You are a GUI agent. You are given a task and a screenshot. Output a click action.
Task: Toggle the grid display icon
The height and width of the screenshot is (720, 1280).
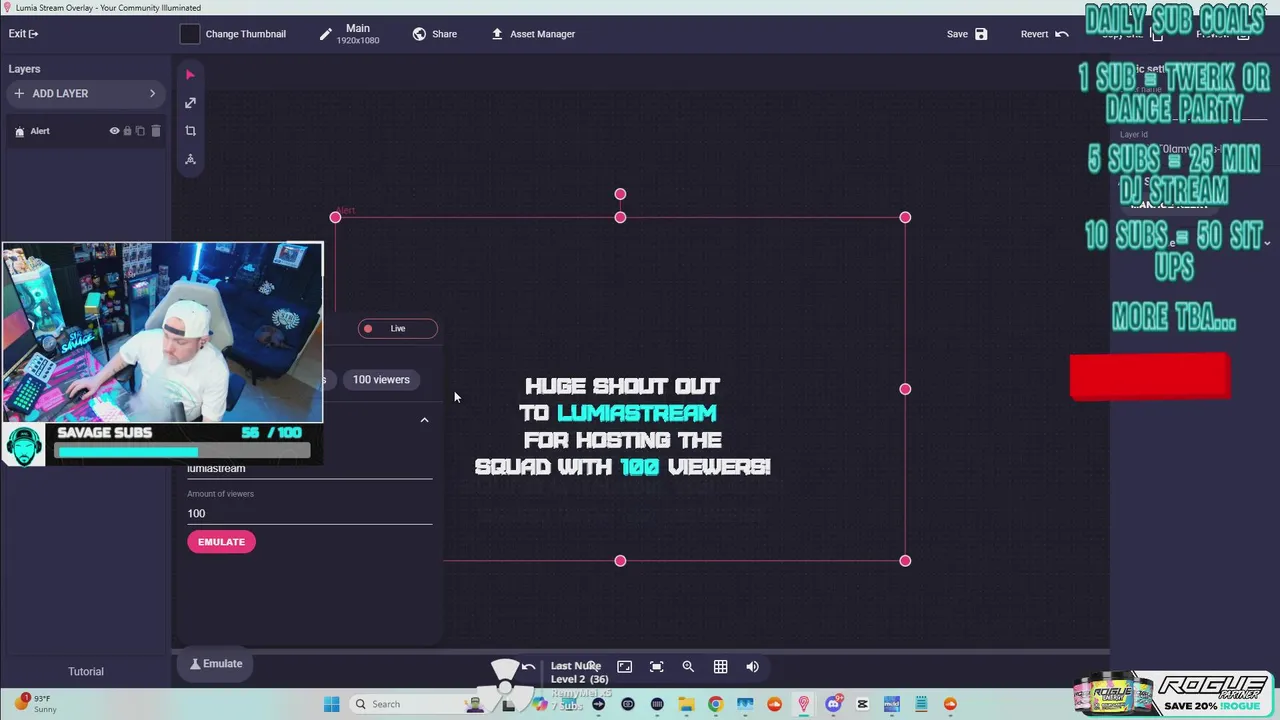pyautogui.click(x=720, y=667)
